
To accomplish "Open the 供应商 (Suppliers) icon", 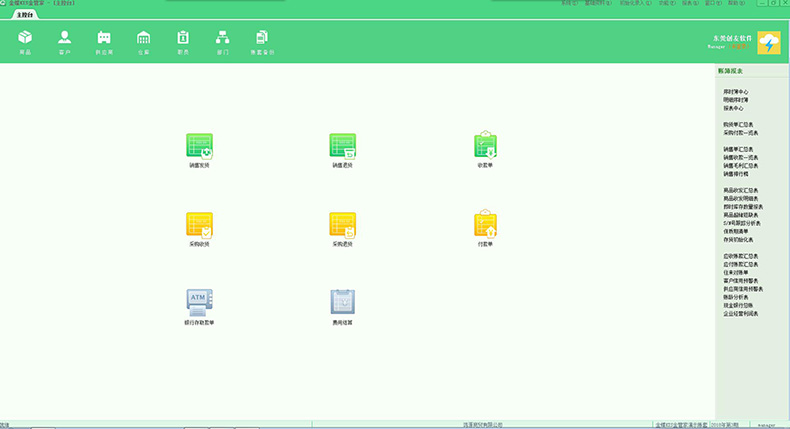I will tap(104, 38).
